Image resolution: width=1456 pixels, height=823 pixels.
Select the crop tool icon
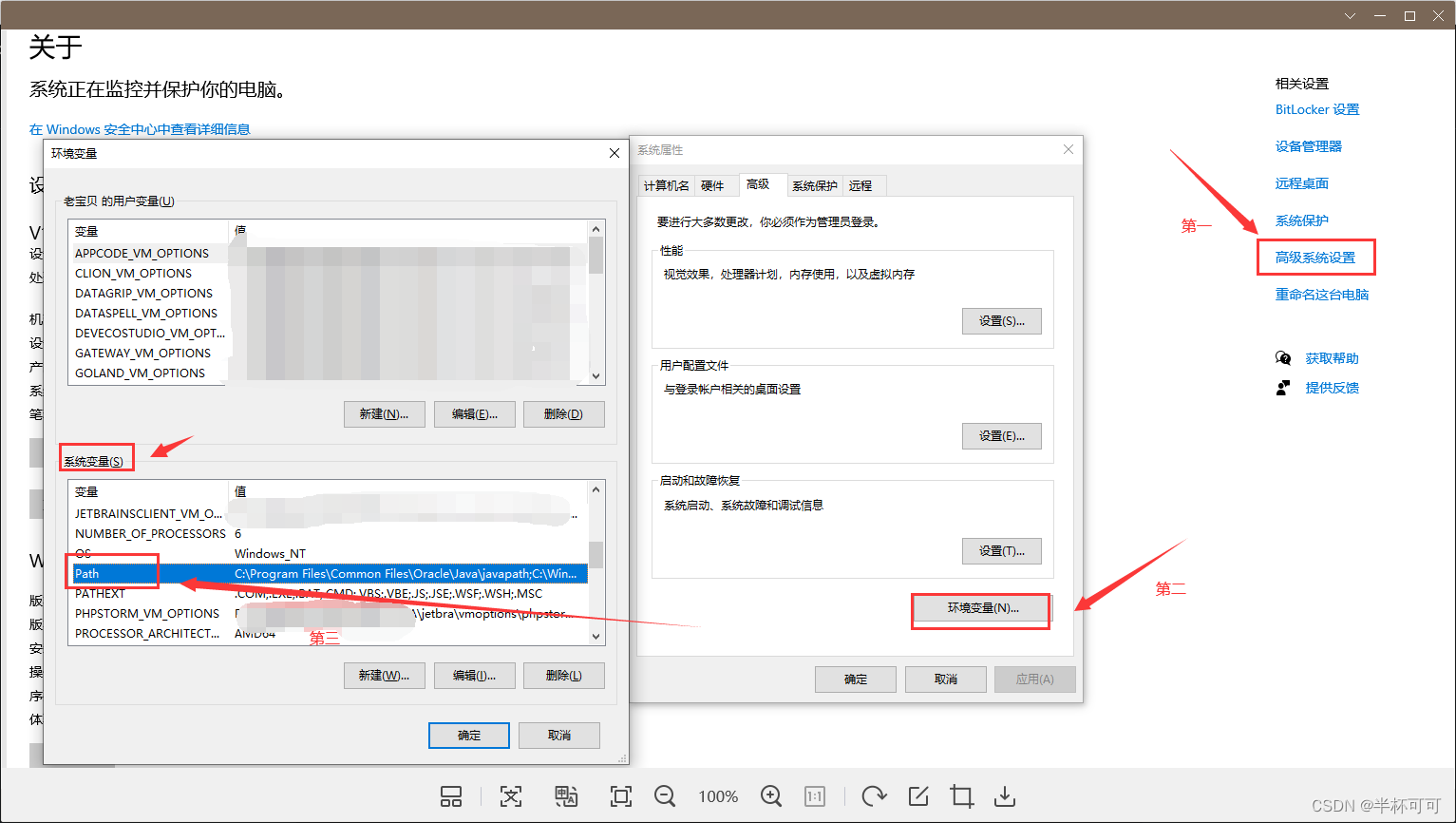(x=960, y=796)
